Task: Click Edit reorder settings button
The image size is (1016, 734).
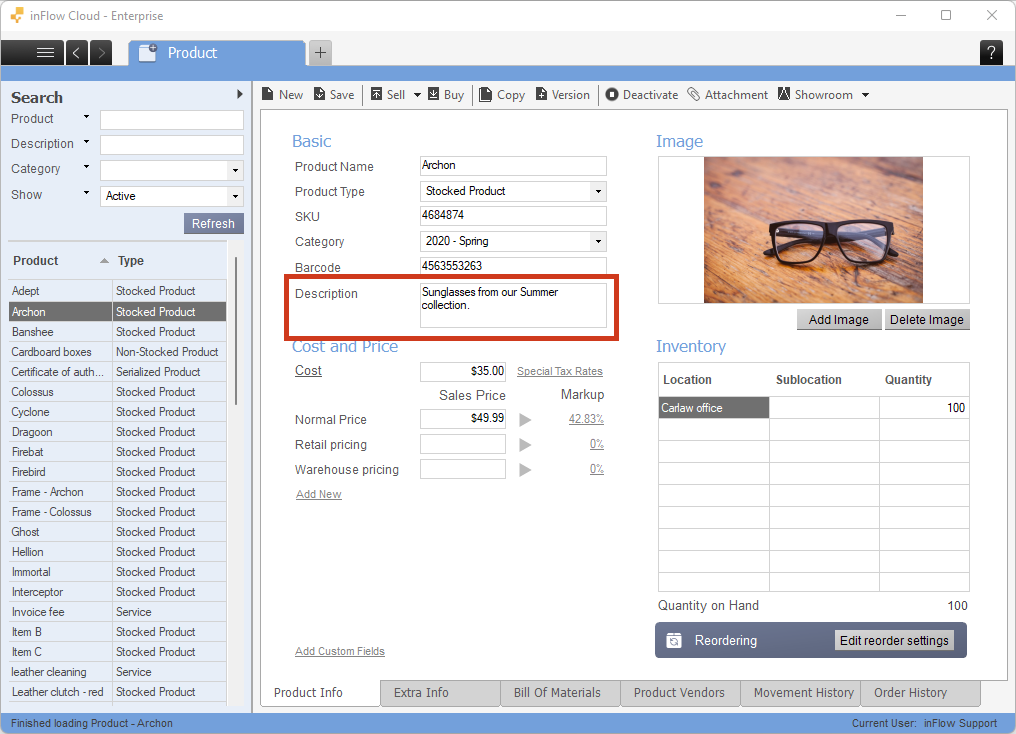Action: tap(894, 641)
